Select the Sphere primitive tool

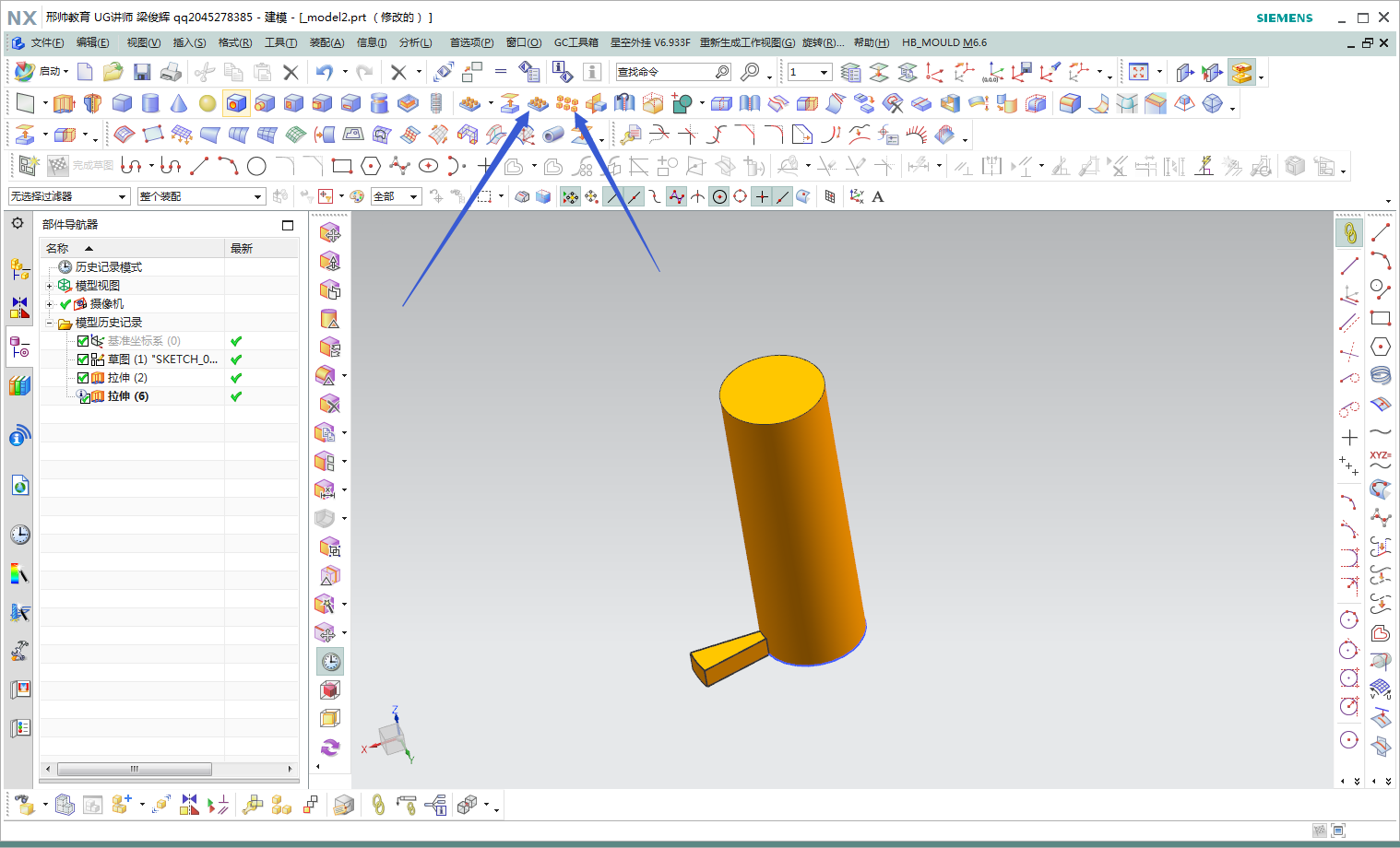pos(208,104)
